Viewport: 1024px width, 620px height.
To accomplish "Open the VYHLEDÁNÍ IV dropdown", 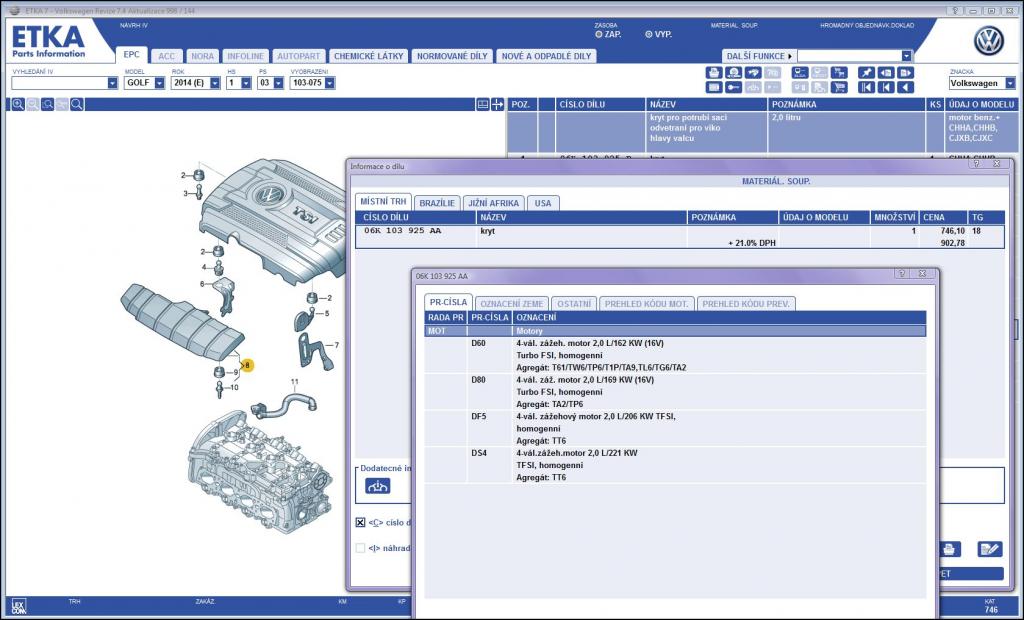I will [x=112, y=83].
